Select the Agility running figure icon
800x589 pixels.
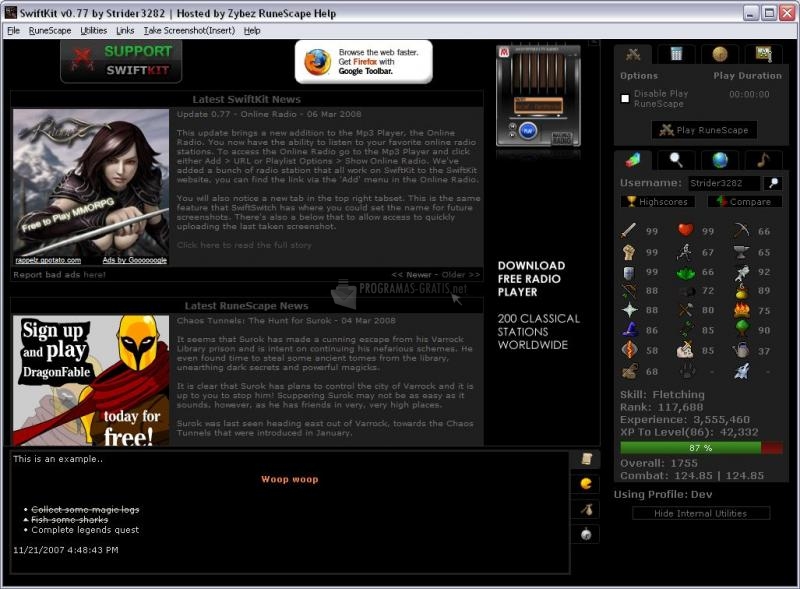[x=685, y=252]
